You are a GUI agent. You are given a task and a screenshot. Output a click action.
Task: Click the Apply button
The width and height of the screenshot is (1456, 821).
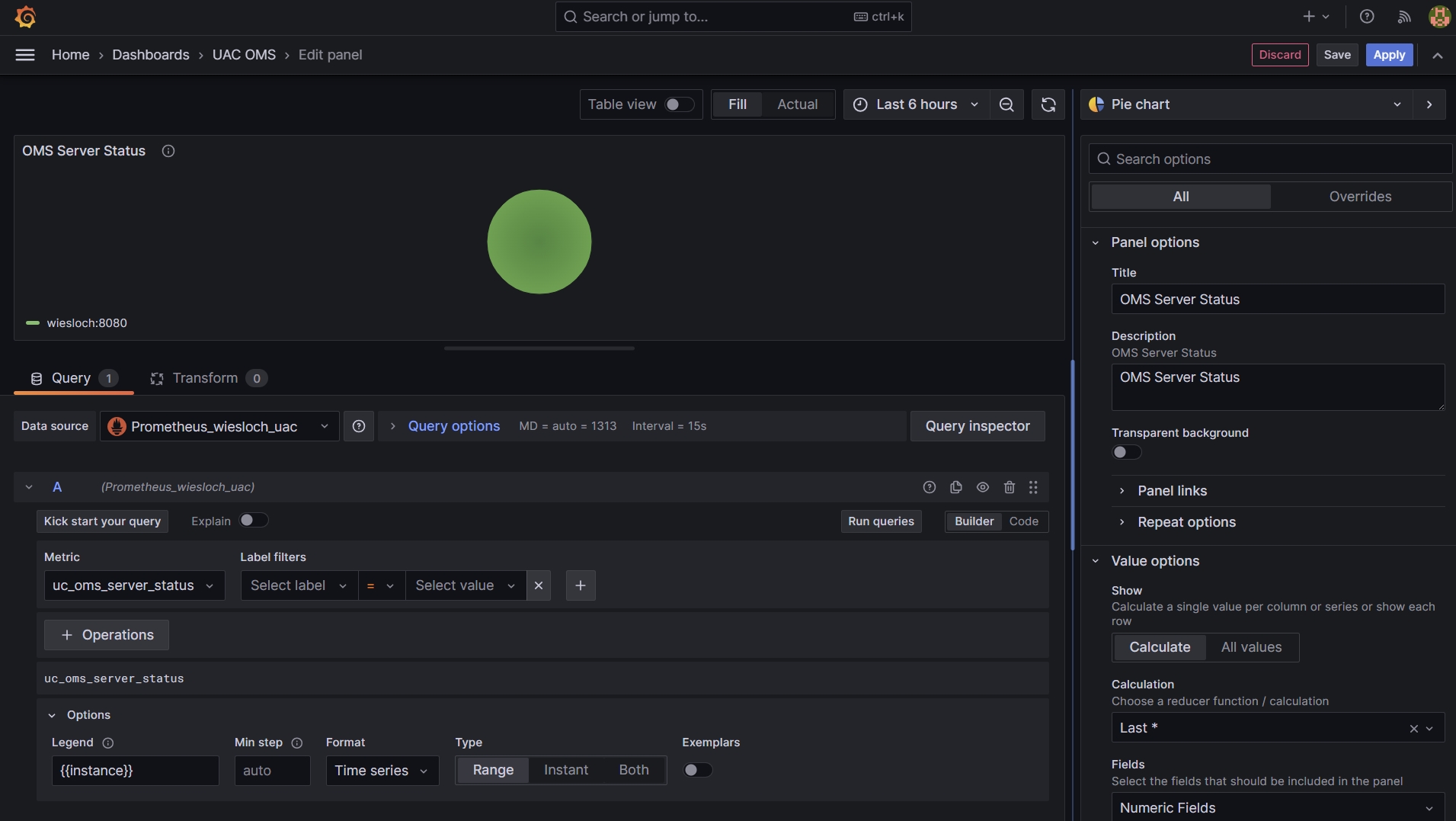point(1389,55)
